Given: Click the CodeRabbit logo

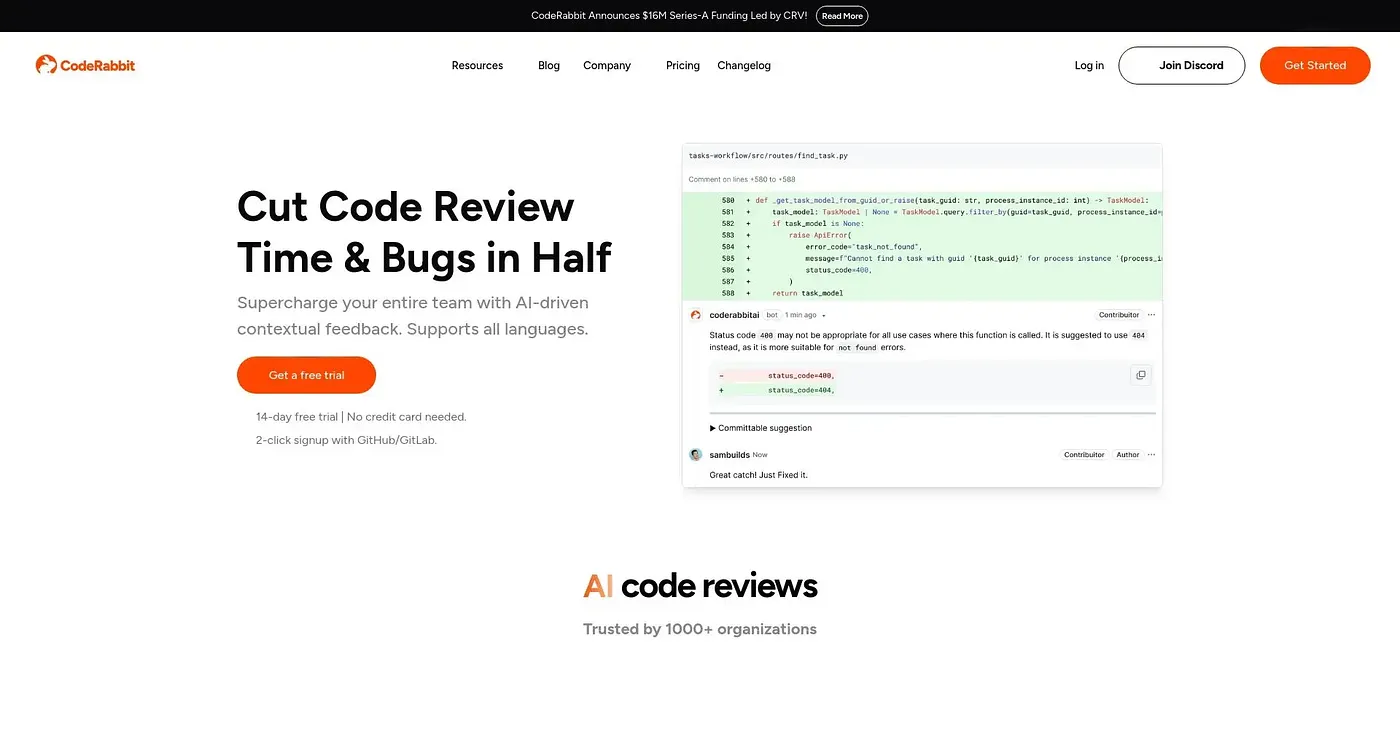Looking at the screenshot, I should tap(85, 65).
